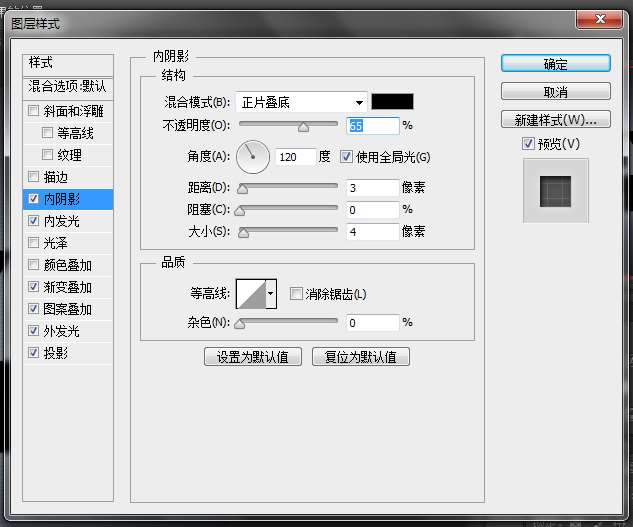The image size is (633, 527).
Task: Click the style preview thumbnail
Action: click(x=555, y=191)
